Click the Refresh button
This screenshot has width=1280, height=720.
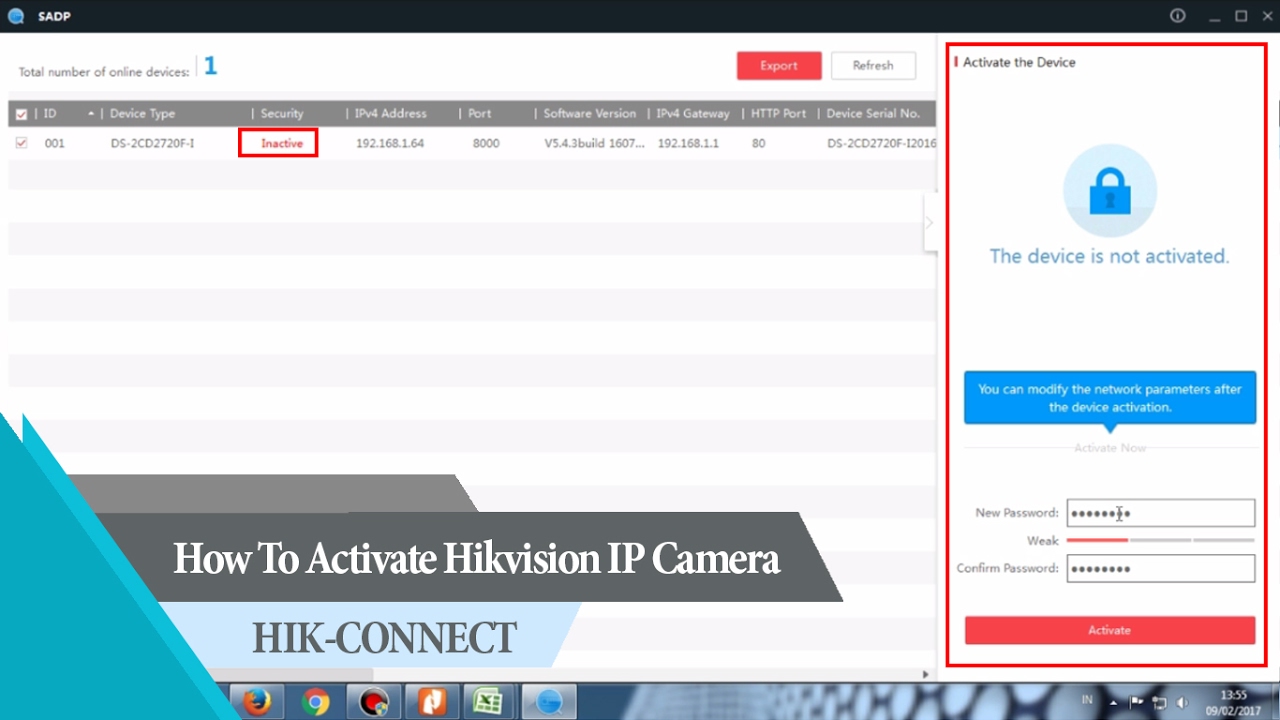873,66
